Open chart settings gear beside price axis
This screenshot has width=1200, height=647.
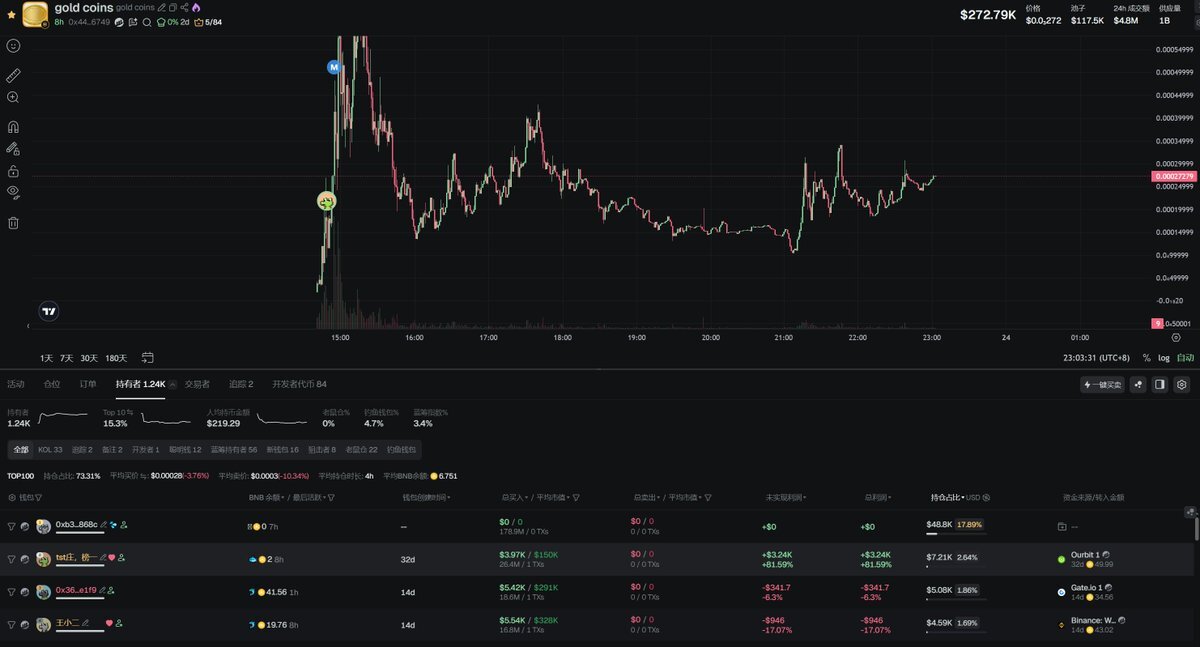click(x=1175, y=338)
